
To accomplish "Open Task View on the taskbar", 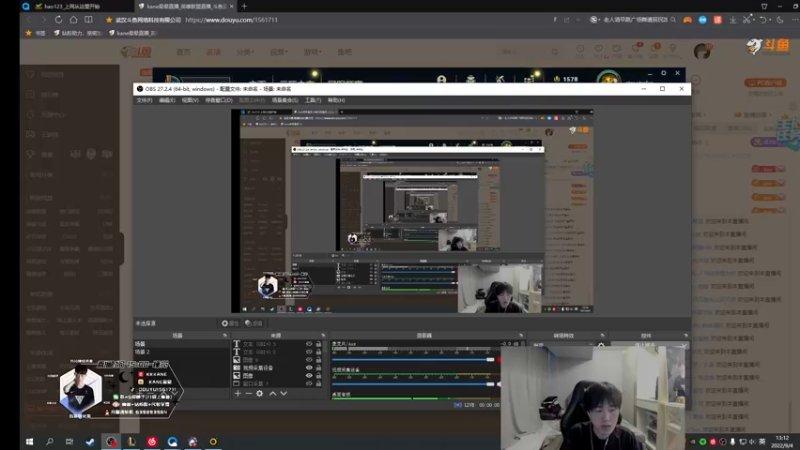I will pos(69,442).
